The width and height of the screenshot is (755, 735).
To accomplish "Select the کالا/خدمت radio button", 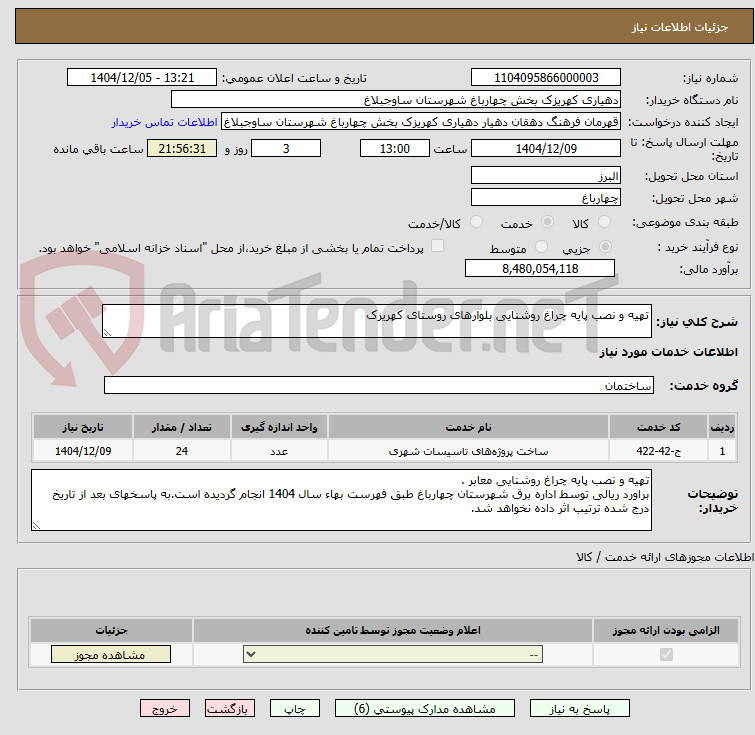I will coord(476,222).
